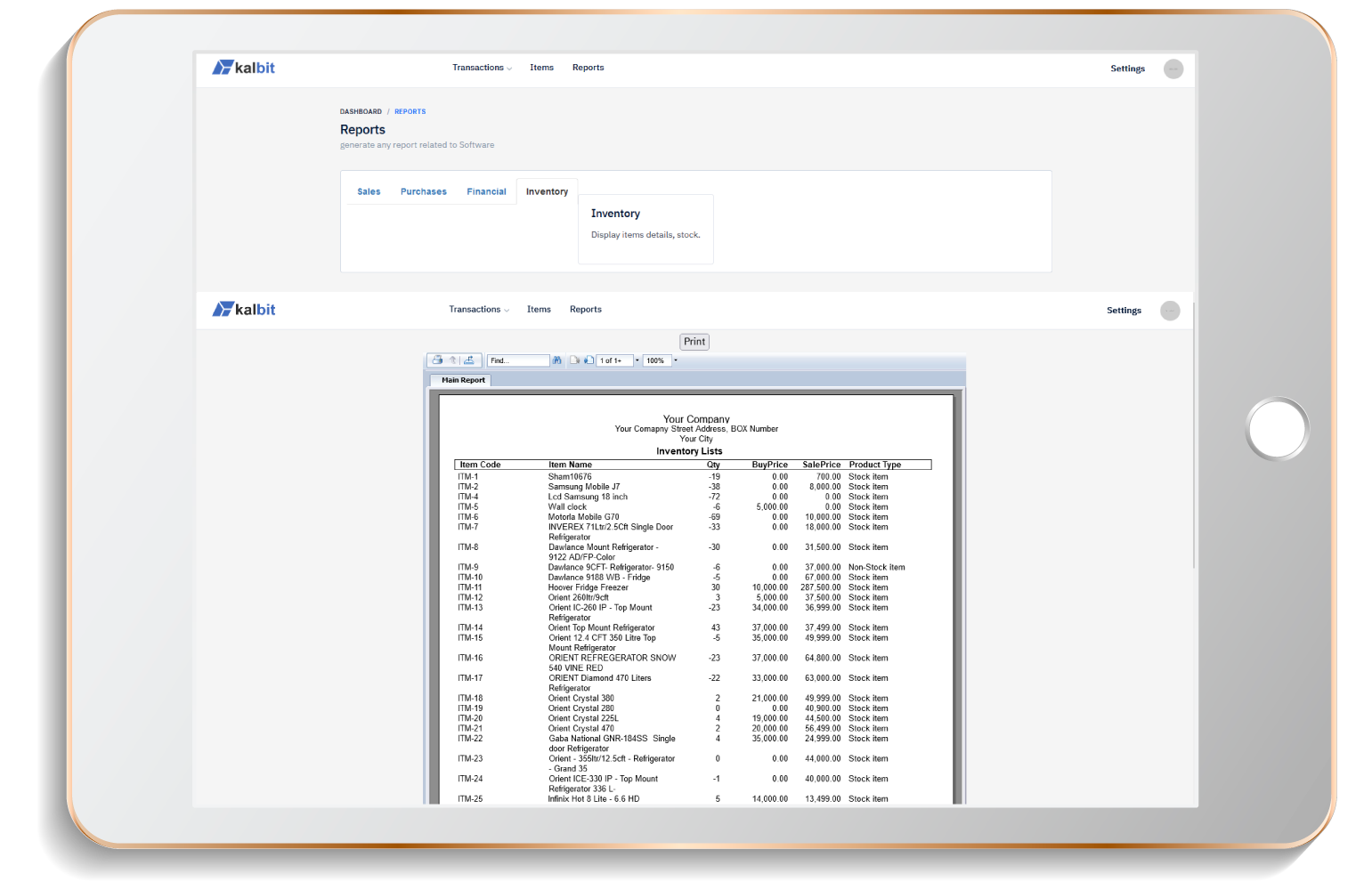Expand Transactions menu on the Reports page header

tap(482, 68)
